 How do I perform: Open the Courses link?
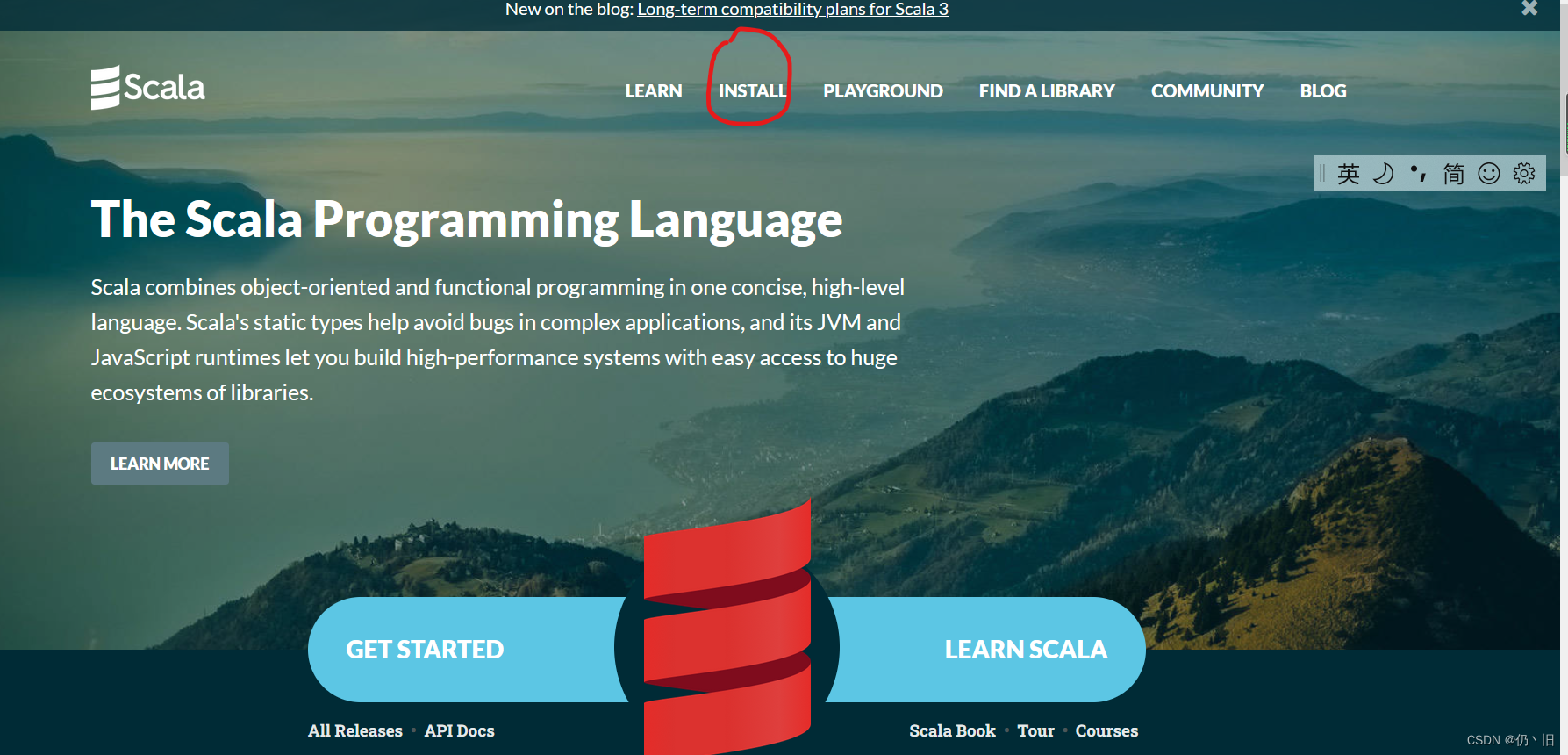(x=1106, y=730)
